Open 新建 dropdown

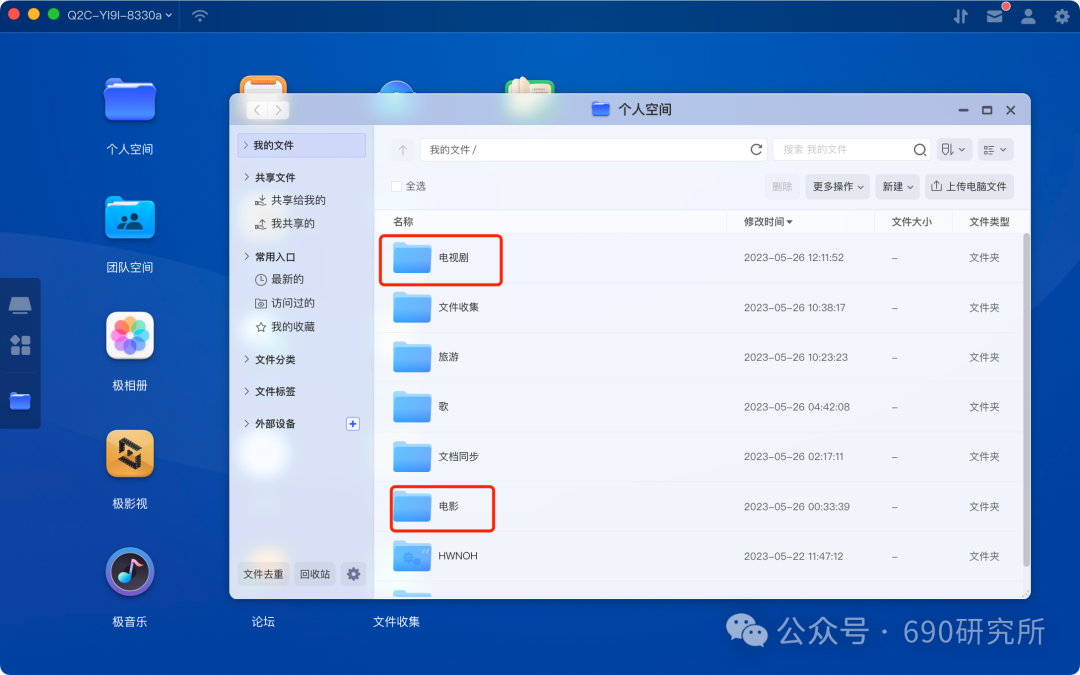click(x=897, y=187)
